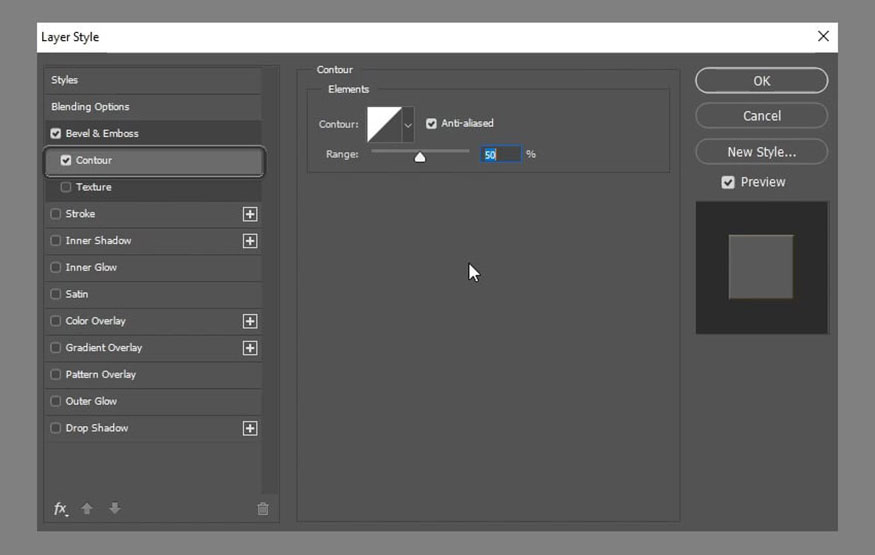Click the New Style... button
875x555 pixels.
pos(762,152)
